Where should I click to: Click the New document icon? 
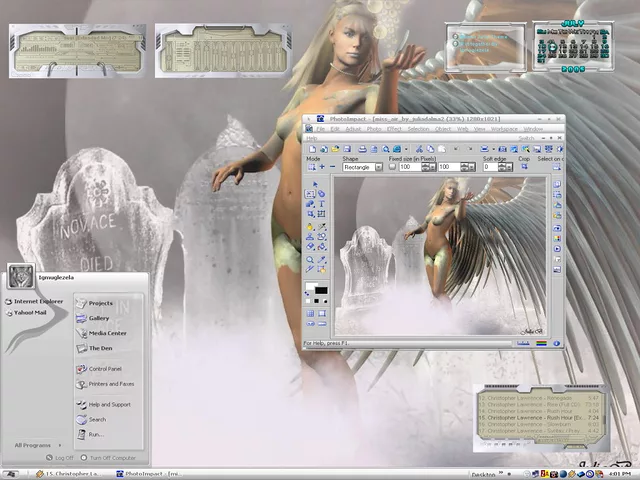click(x=311, y=149)
